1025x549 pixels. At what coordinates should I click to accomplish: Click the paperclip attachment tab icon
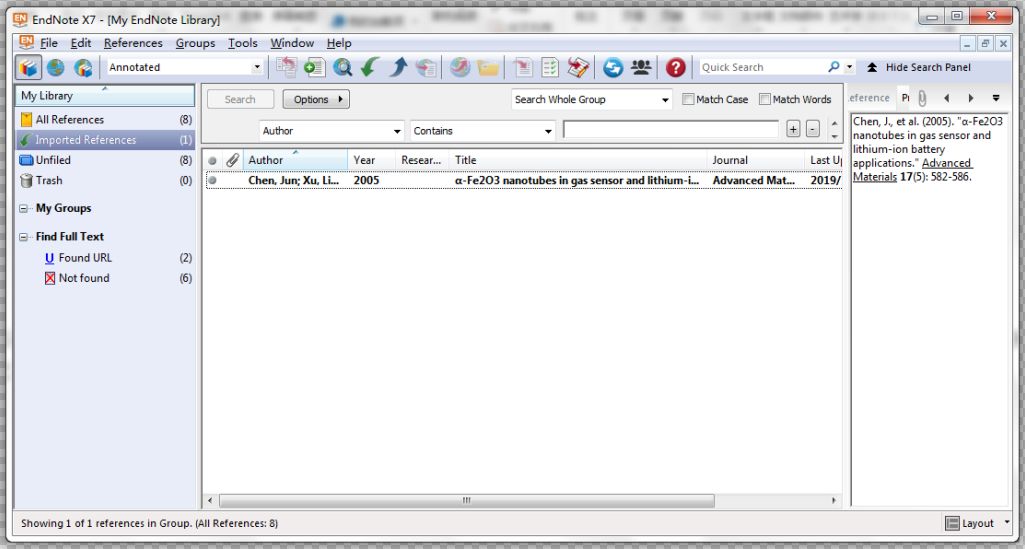922,99
